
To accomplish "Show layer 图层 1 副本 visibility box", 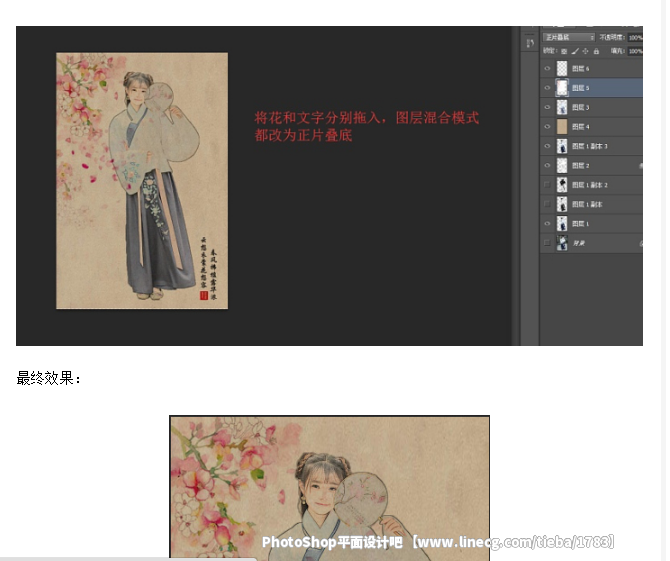I will tap(547, 204).
